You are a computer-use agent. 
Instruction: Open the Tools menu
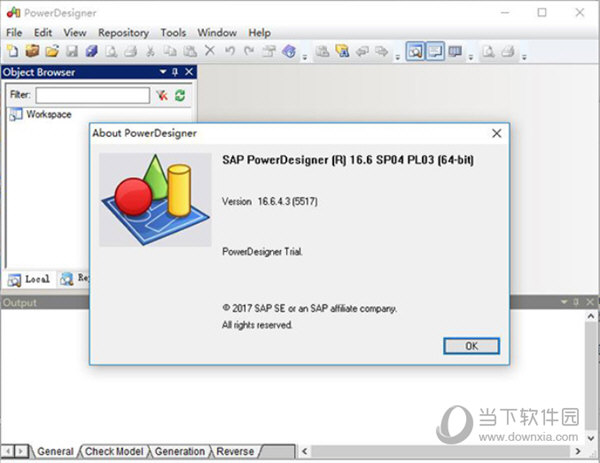(x=173, y=32)
